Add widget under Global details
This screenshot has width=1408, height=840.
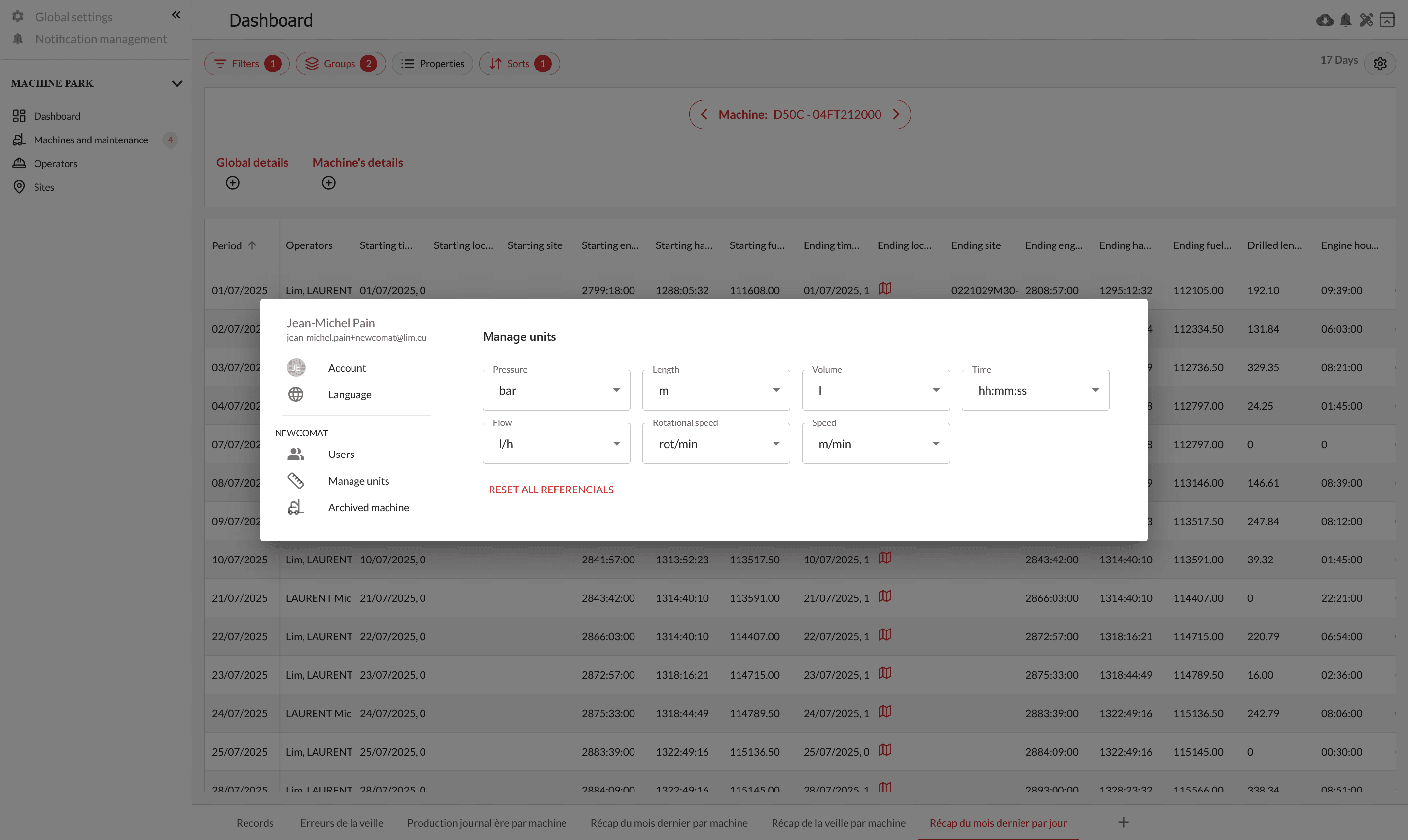click(233, 183)
